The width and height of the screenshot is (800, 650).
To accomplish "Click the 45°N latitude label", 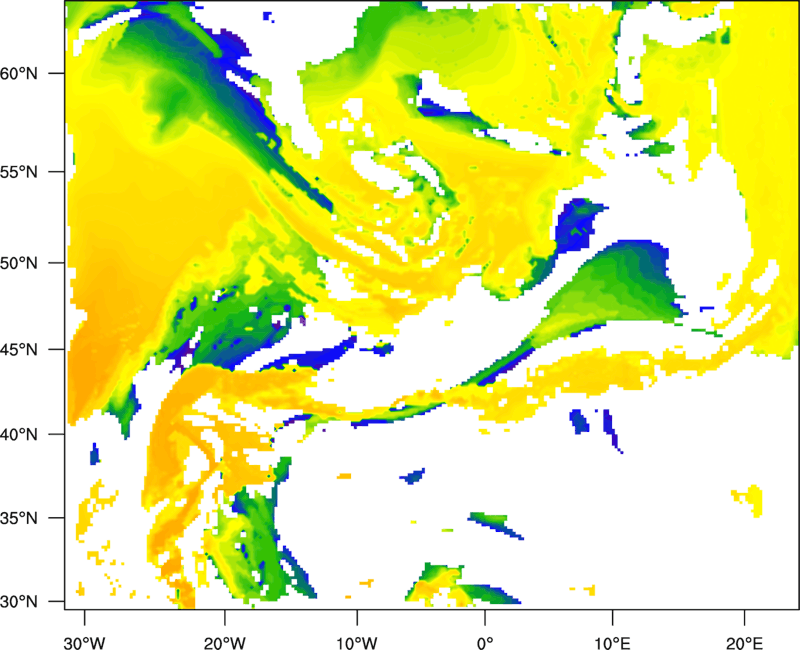I will (x=19, y=350).
